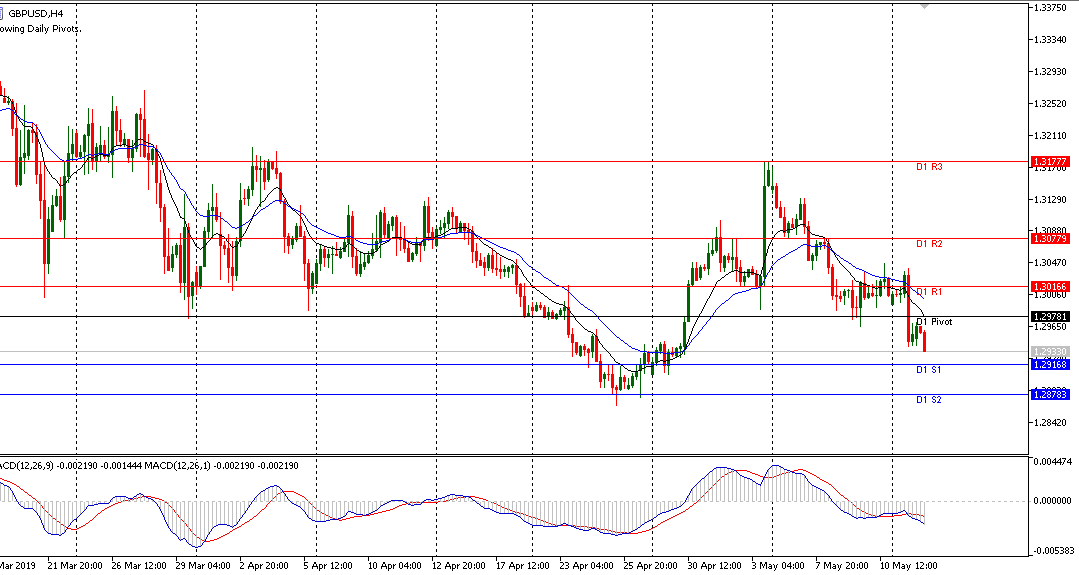
Task: Click the red 1.31777 price tag
Action: pyautogui.click(x=1049, y=161)
